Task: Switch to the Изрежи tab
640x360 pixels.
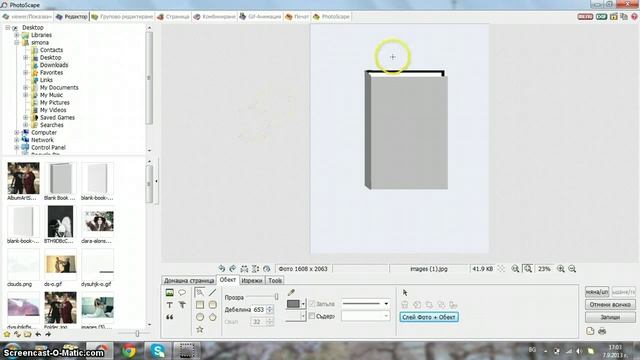Action: 252,280
